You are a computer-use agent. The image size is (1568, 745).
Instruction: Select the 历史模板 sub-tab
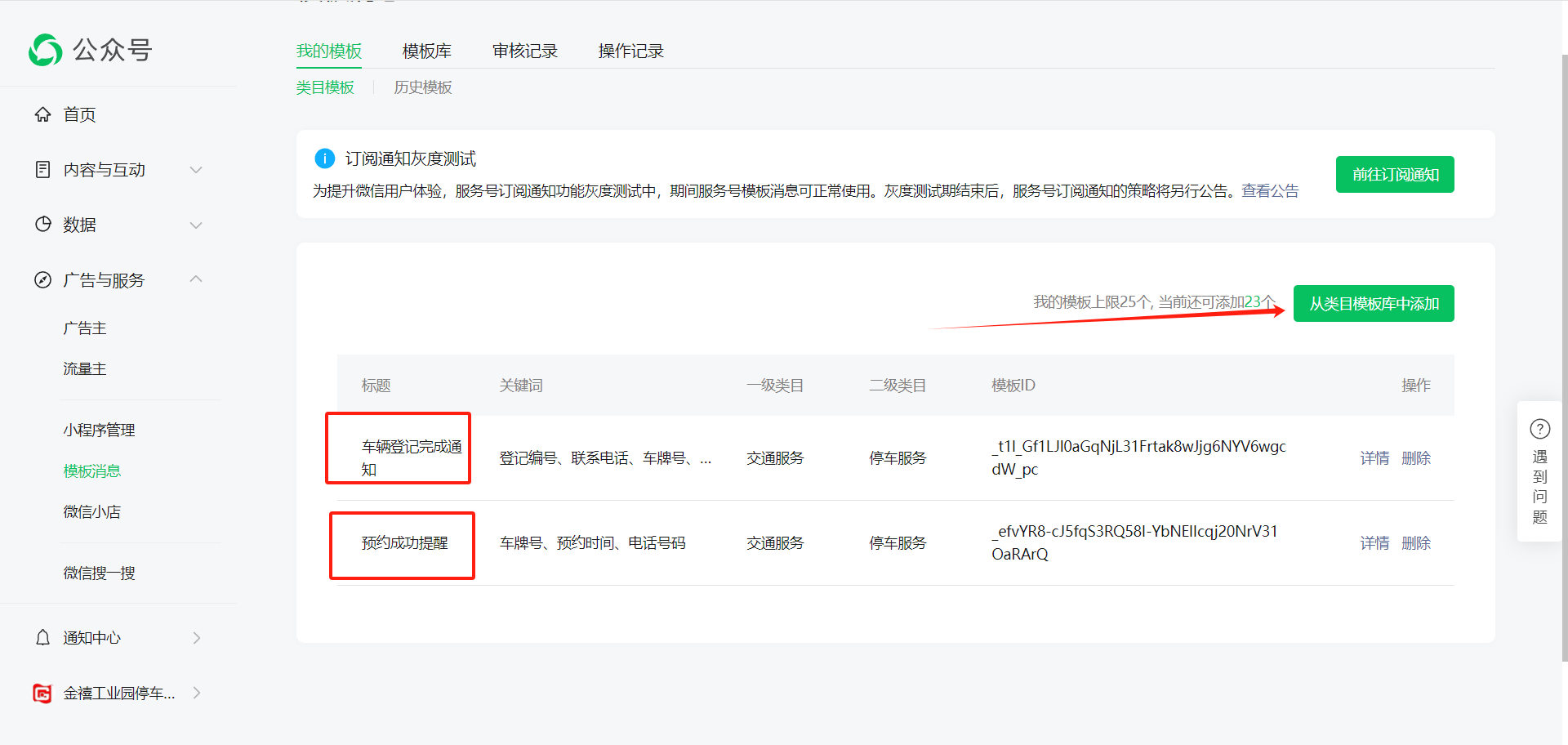click(x=423, y=87)
